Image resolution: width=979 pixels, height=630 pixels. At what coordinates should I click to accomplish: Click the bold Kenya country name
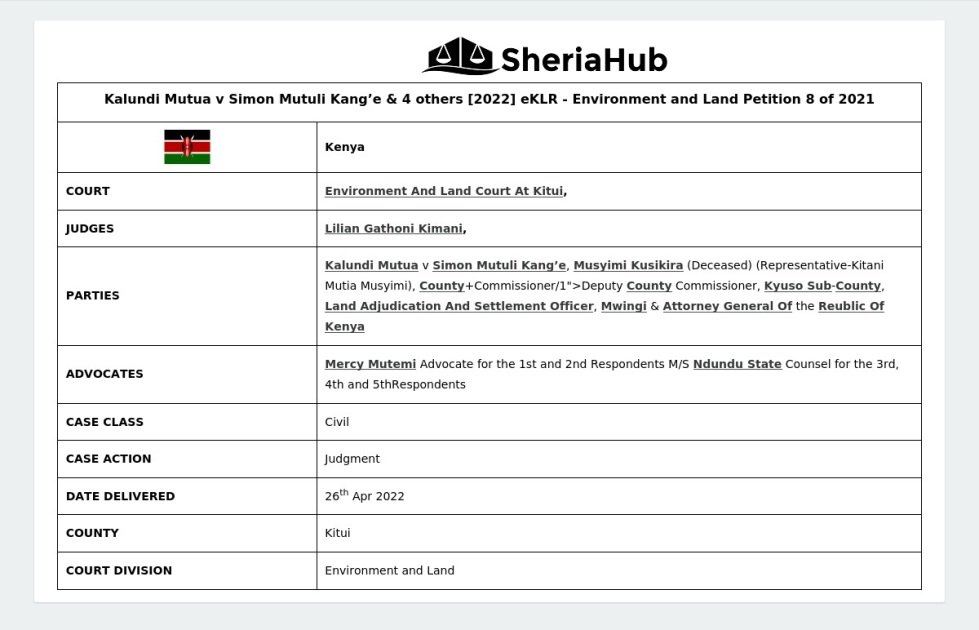pyautogui.click(x=345, y=147)
